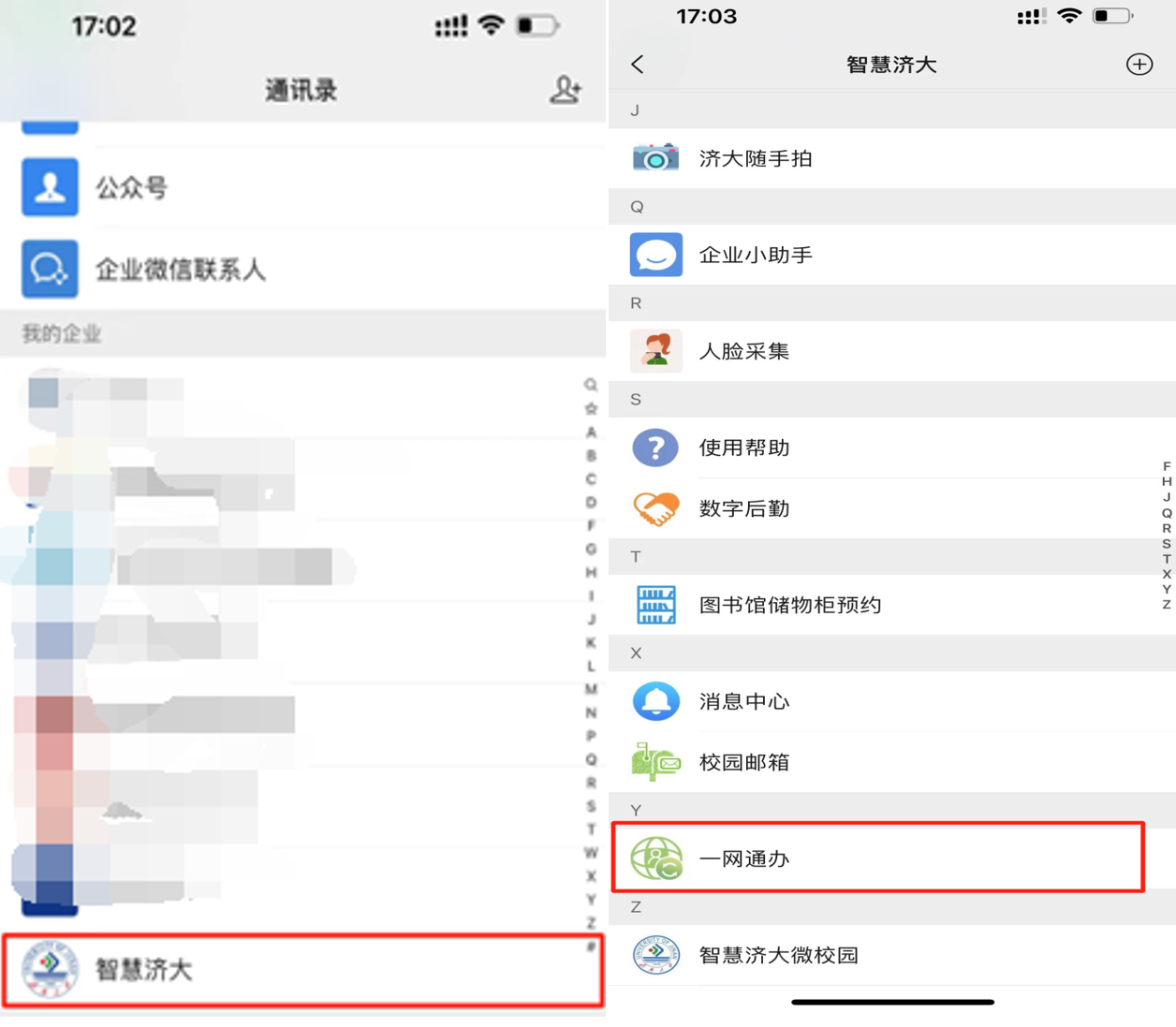Open 人脸采集 face collection
This screenshot has height=1027, width=1176.
[892, 351]
